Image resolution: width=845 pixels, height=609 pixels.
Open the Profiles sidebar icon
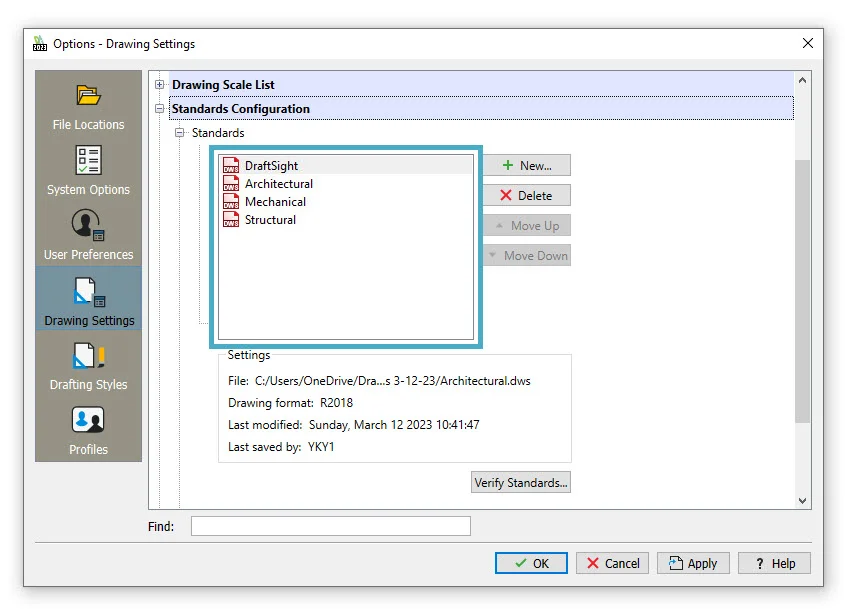tap(88, 420)
